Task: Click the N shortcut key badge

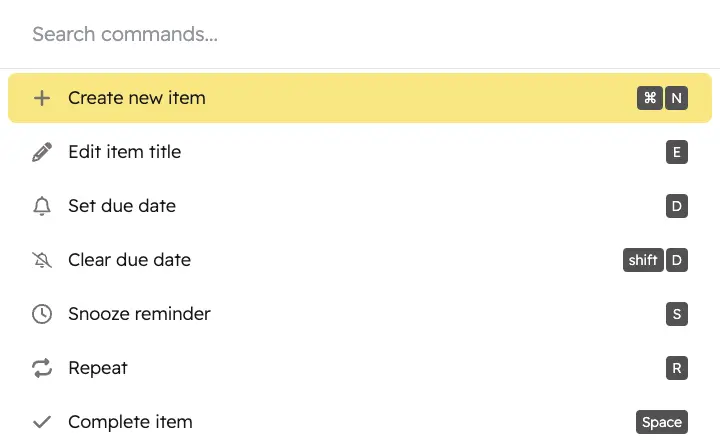Action: pyautogui.click(x=676, y=98)
